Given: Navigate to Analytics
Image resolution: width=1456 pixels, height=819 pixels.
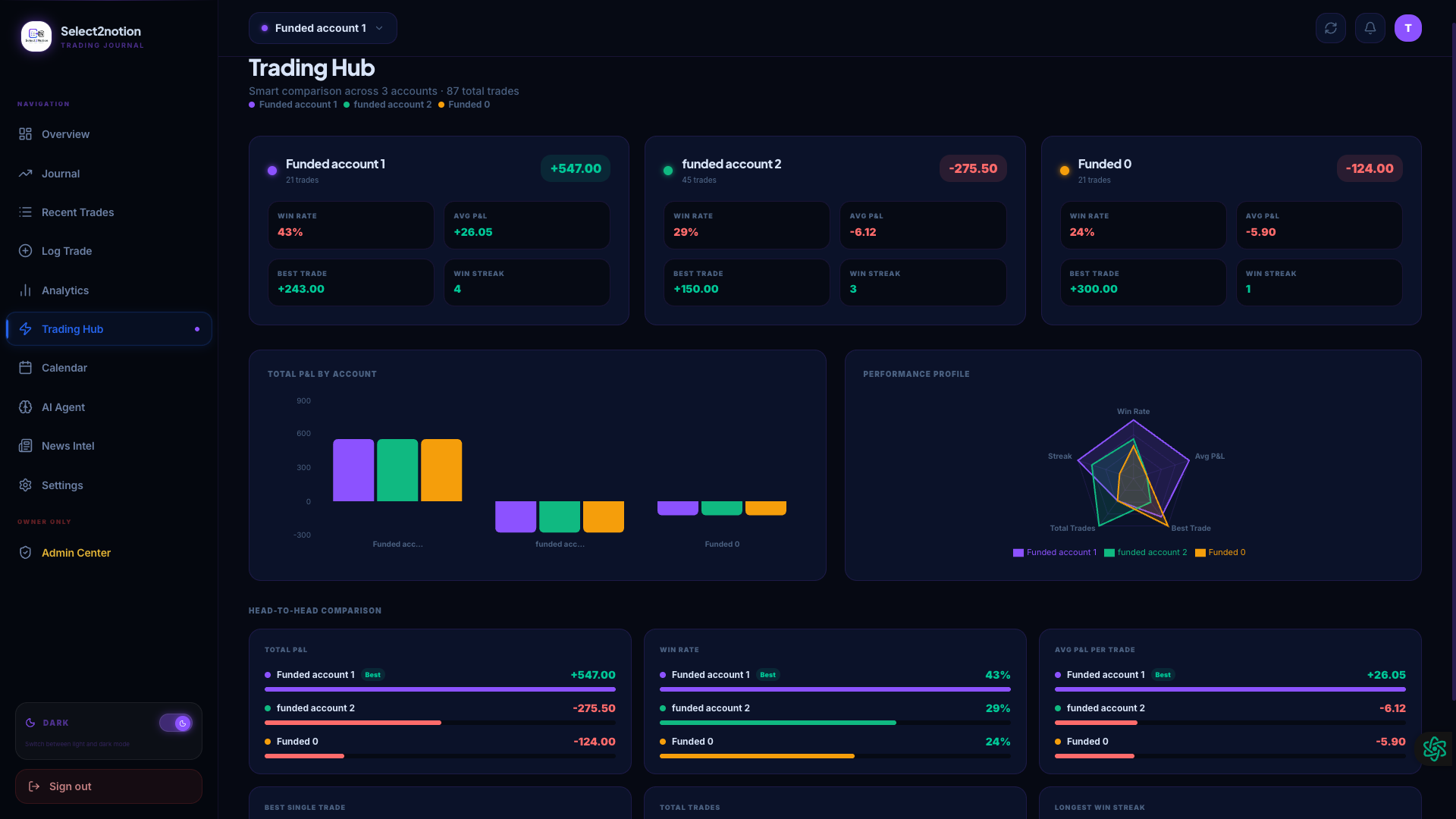Looking at the screenshot, I should pyautogui.click(x=108, y=290).
